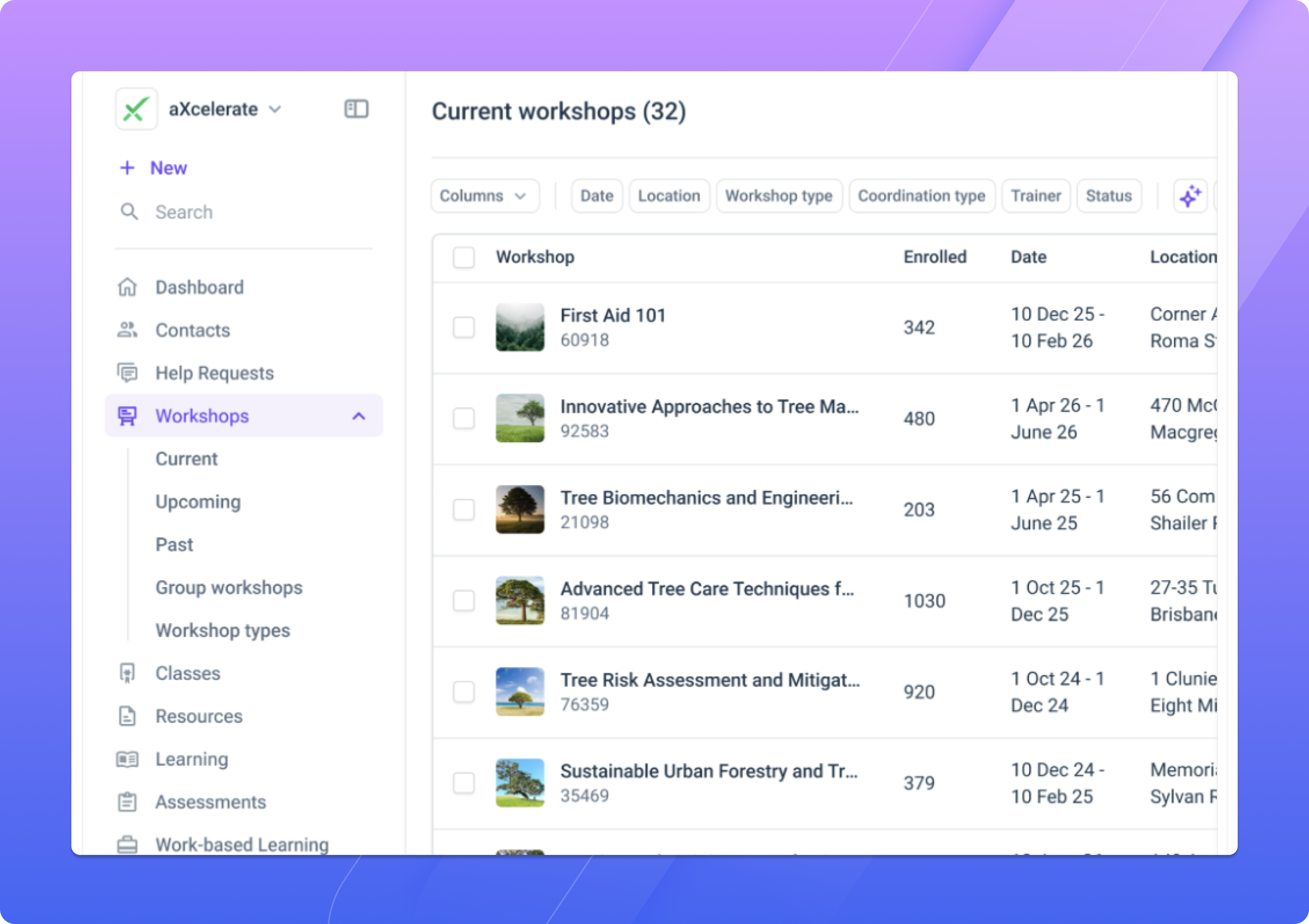Click the Assessments clipboard icon
Viewport: 1309px width, 924px height.
pyautogui.click(x=127, y=801)
